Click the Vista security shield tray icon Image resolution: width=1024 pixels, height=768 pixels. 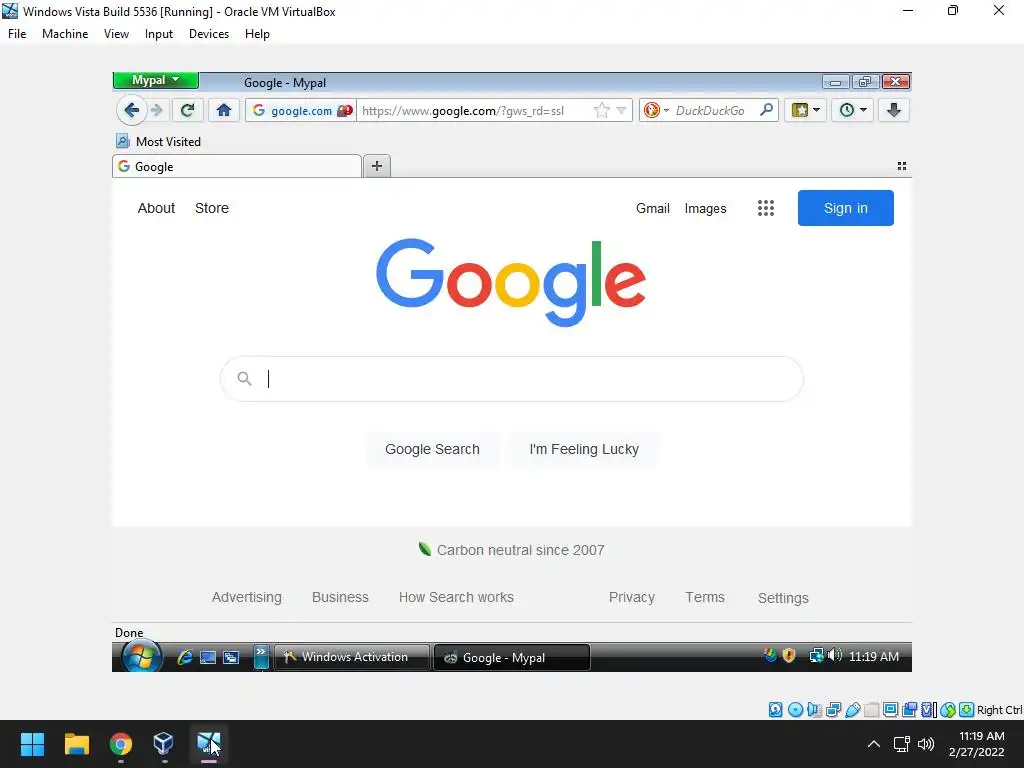point(789,656)
